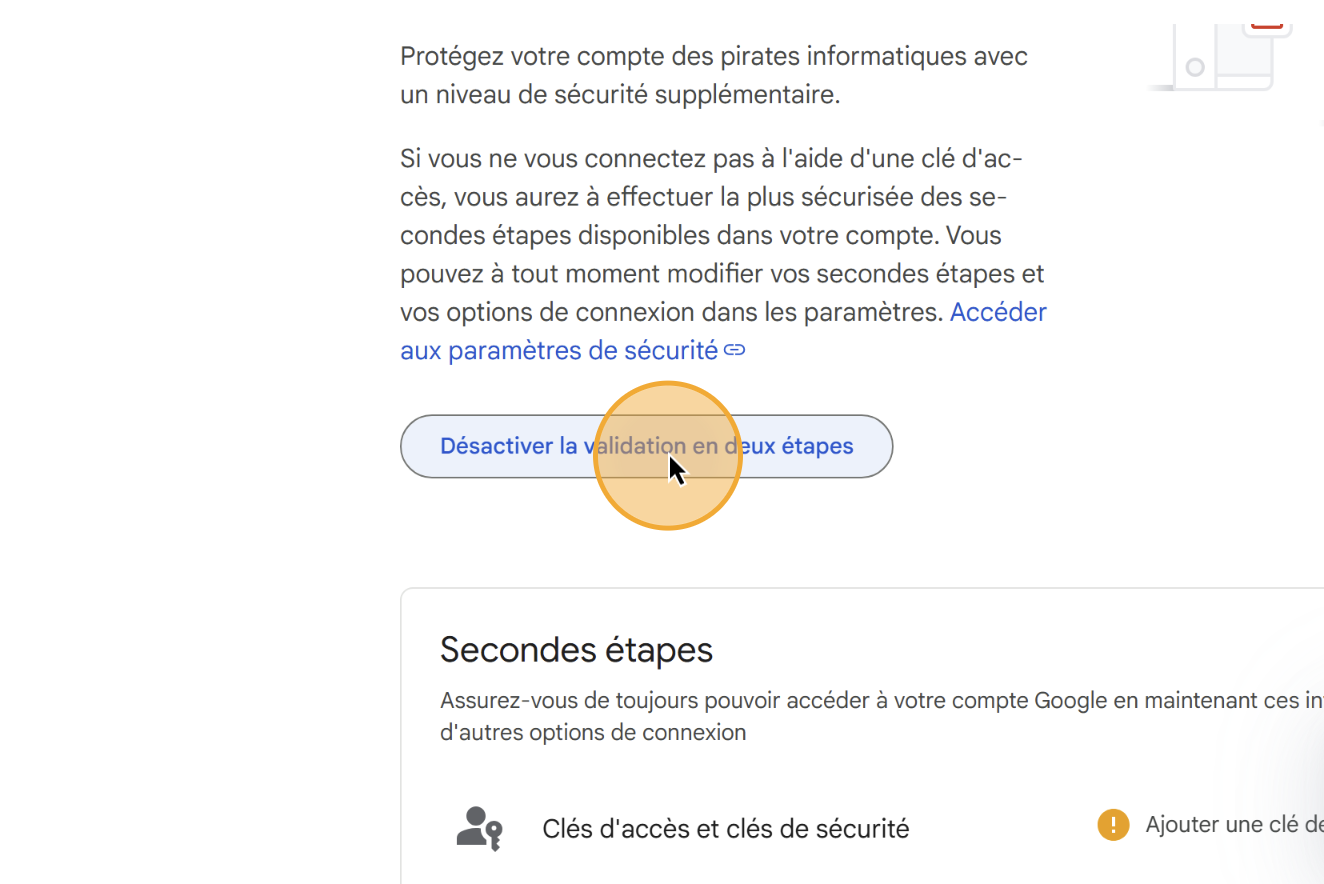
Task: Click the orange exclamation warning icon
Action: 1113,825
